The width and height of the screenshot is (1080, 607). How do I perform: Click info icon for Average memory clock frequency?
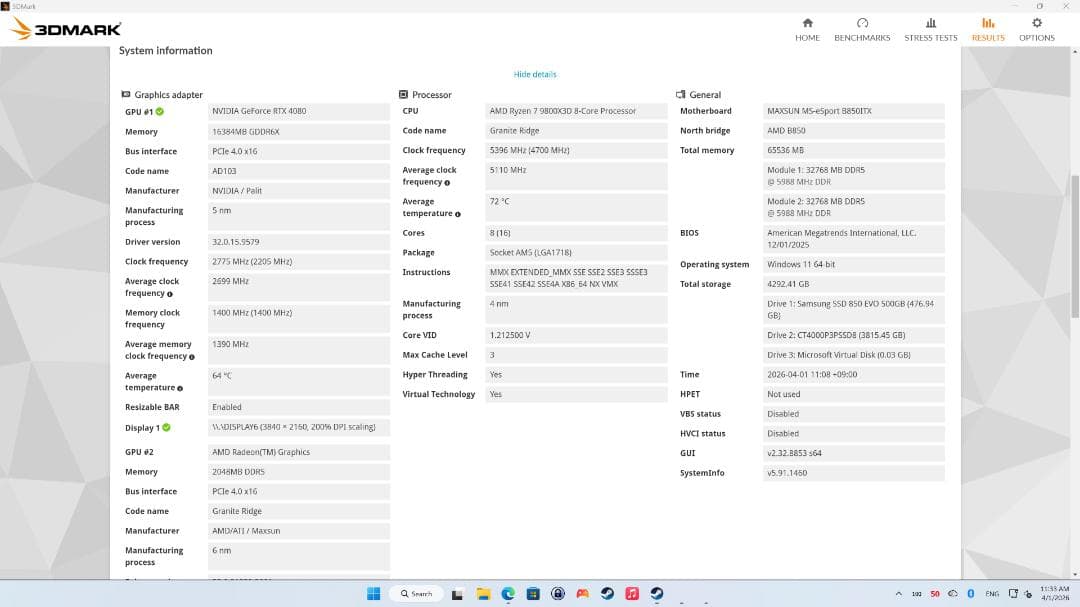click(191, 357)
